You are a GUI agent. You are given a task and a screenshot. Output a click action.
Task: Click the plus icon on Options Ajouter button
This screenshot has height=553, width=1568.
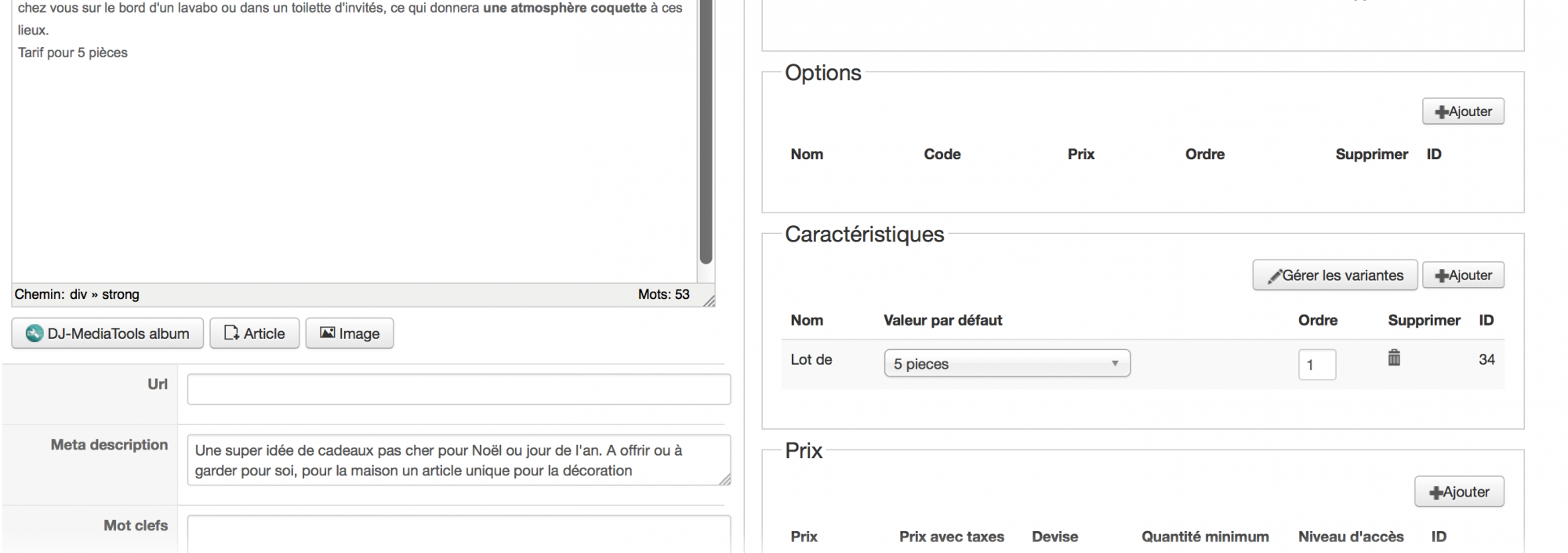click(1441, 112)
